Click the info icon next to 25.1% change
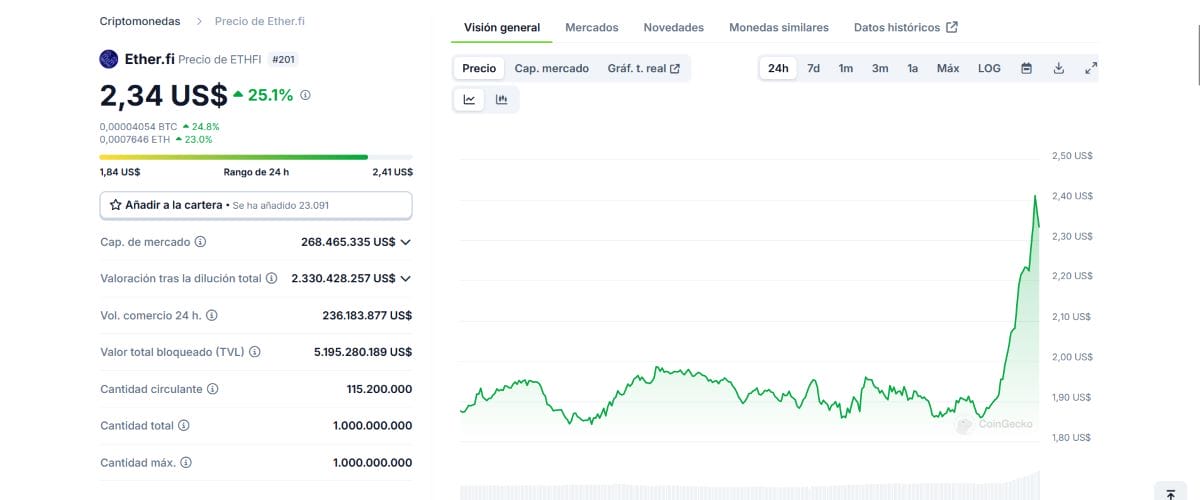This screenshot has height=500, width=1200. (305, 95)
